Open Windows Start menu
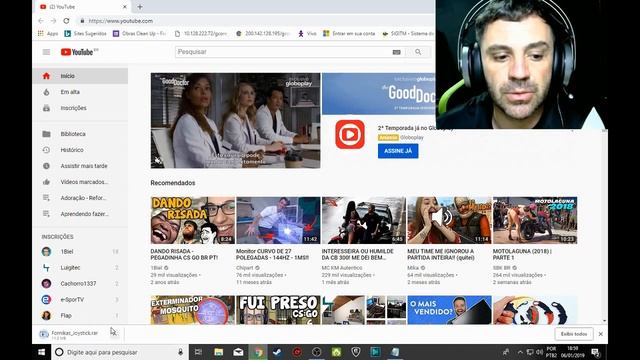640x360 pixels. coord(42,352)
